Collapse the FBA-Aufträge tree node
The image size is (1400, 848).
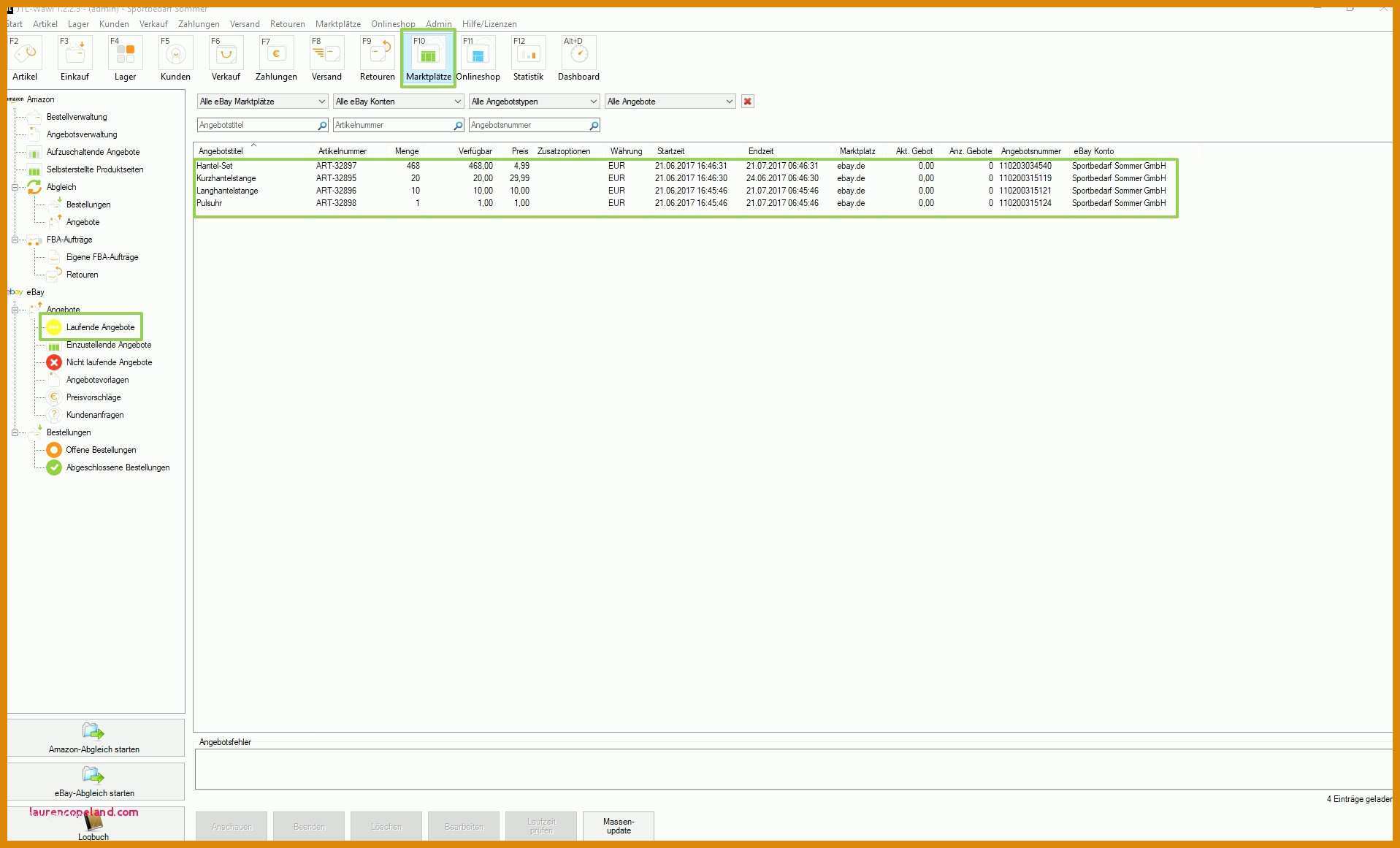(15, 240)
